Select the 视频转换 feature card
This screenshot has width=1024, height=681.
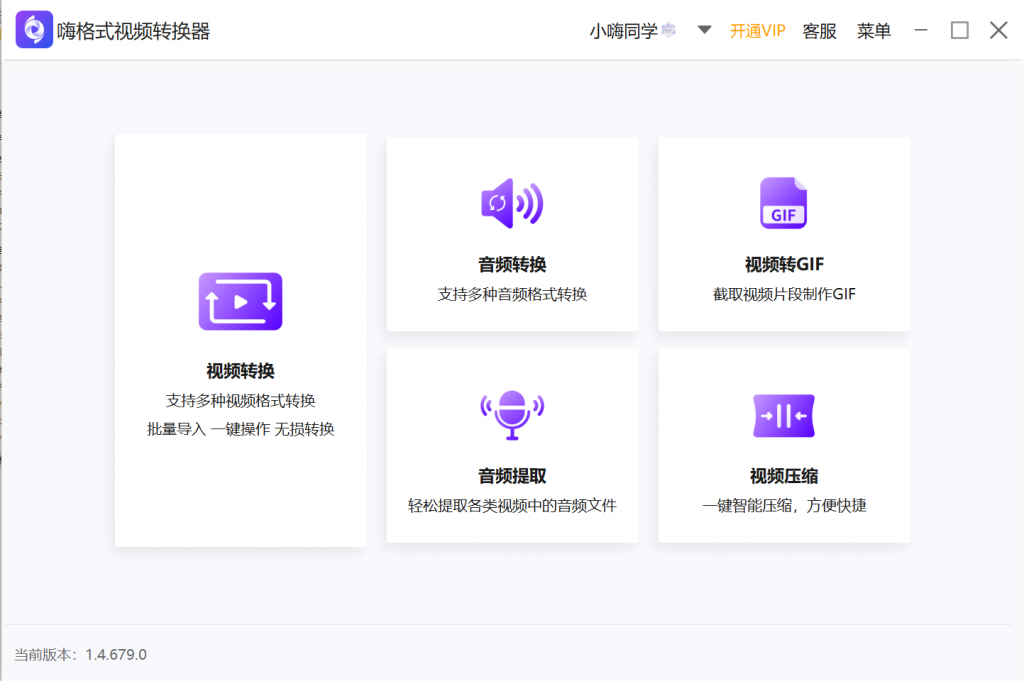240,340
